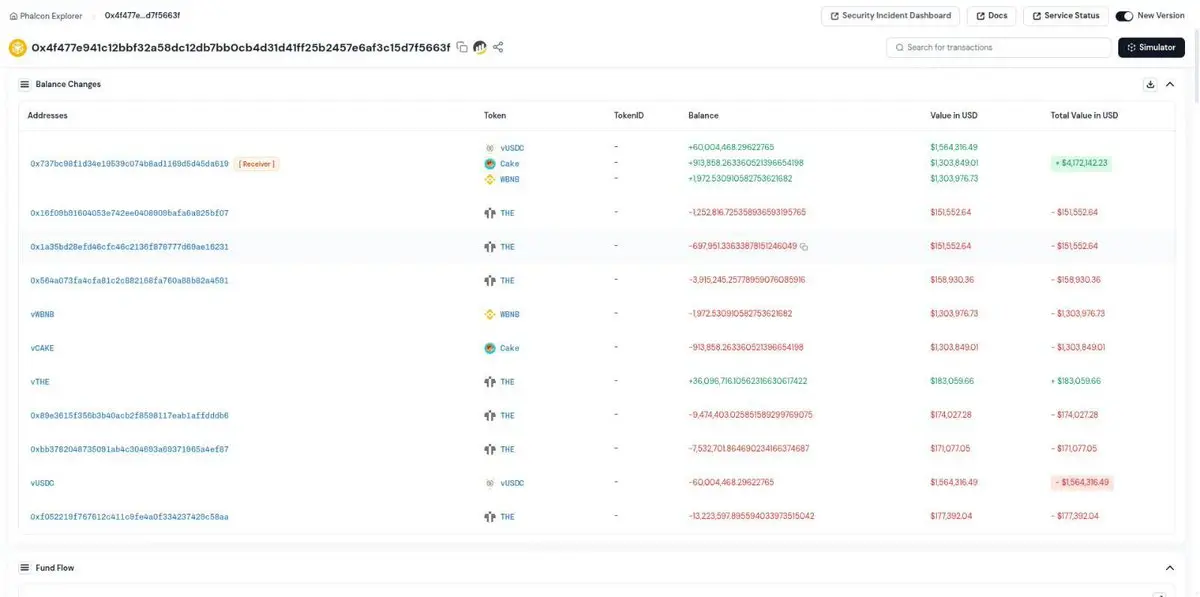Click the WBNB token icon in receiver row
Viewport: 1200px width, 597px height.
[490, 179]
